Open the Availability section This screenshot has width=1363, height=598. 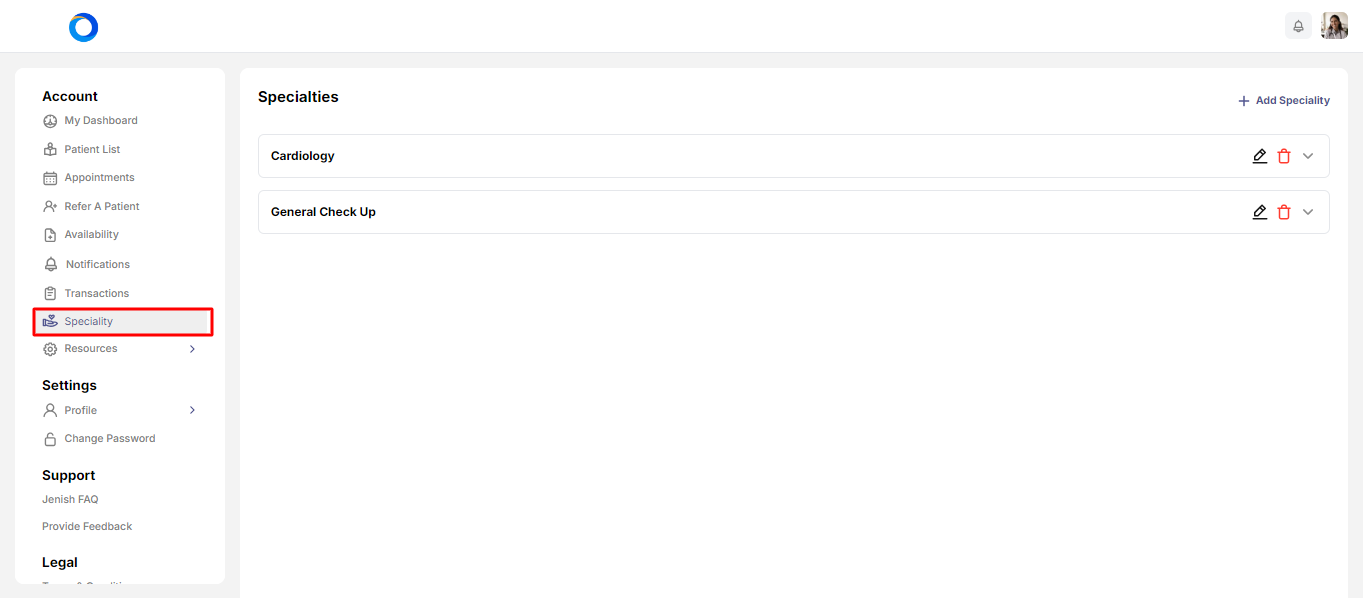click(x=91, y=235)
